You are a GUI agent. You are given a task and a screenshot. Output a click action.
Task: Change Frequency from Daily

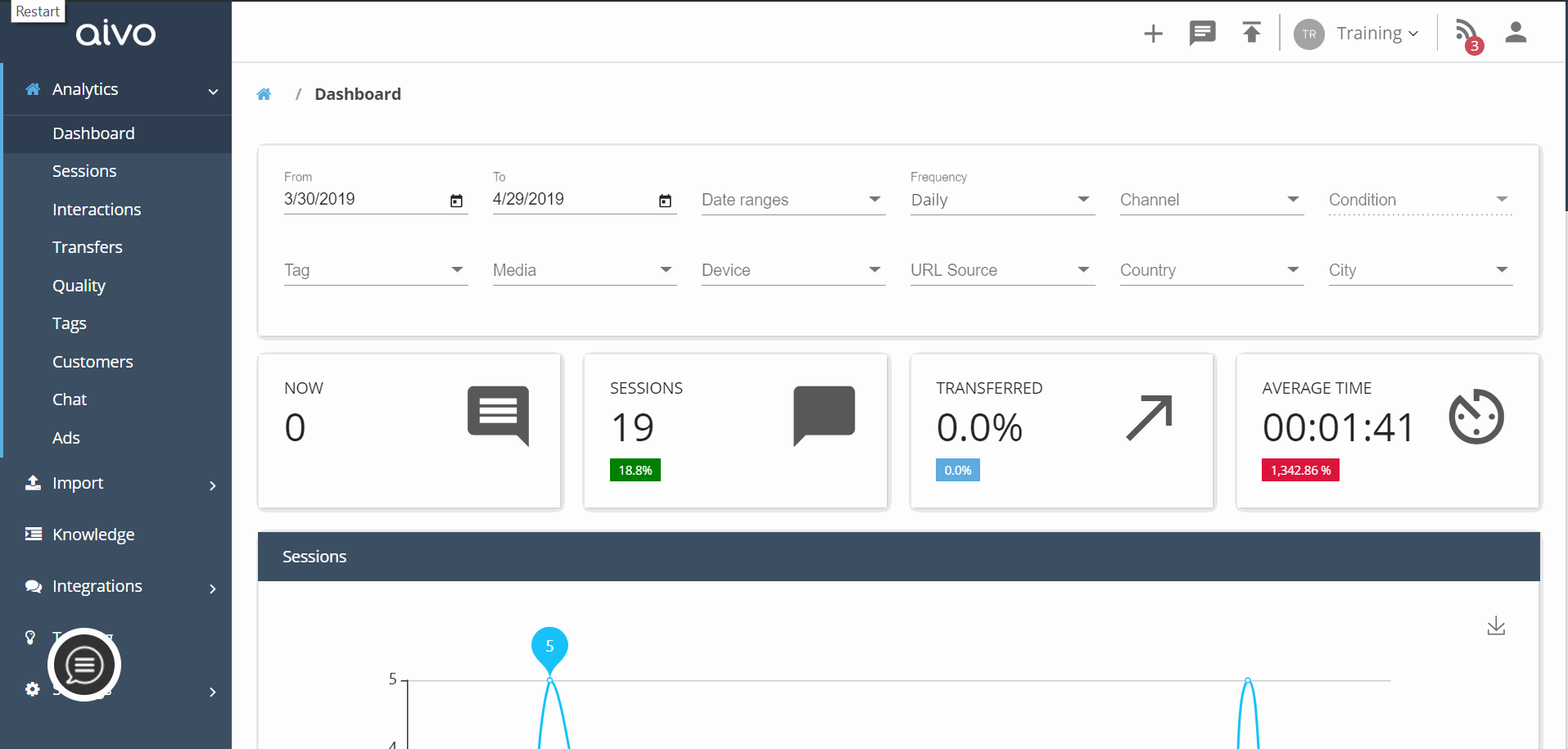[x=1082, y=200]
